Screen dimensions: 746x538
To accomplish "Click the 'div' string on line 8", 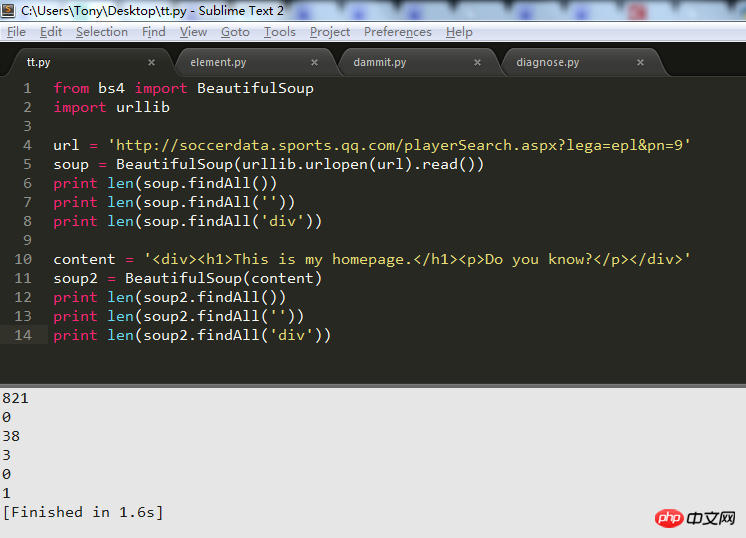I will click(x=283, y=221).
